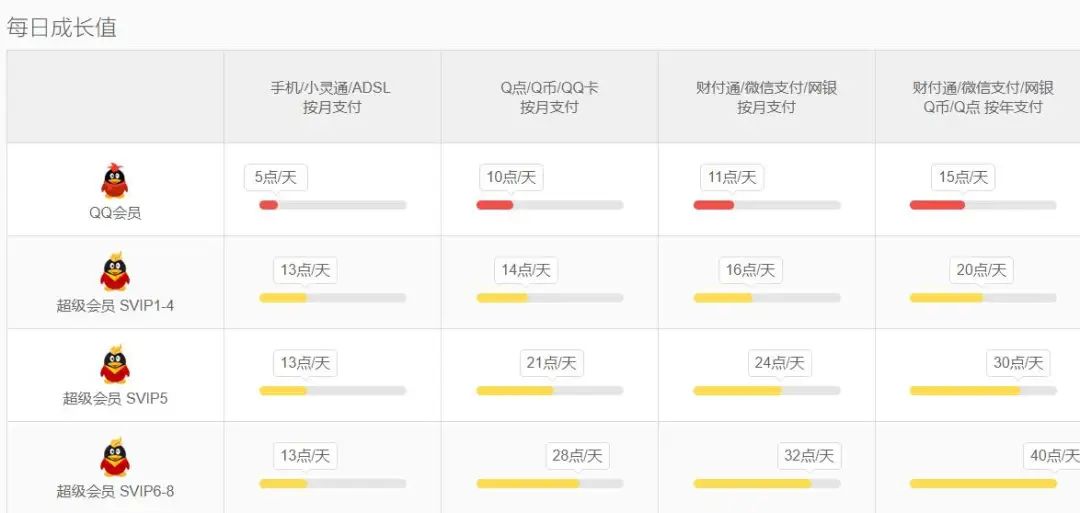Click the 21点/天 value bubble
Screen dimensions: 1080x513
pyautogui.click(x=552, y=363)
